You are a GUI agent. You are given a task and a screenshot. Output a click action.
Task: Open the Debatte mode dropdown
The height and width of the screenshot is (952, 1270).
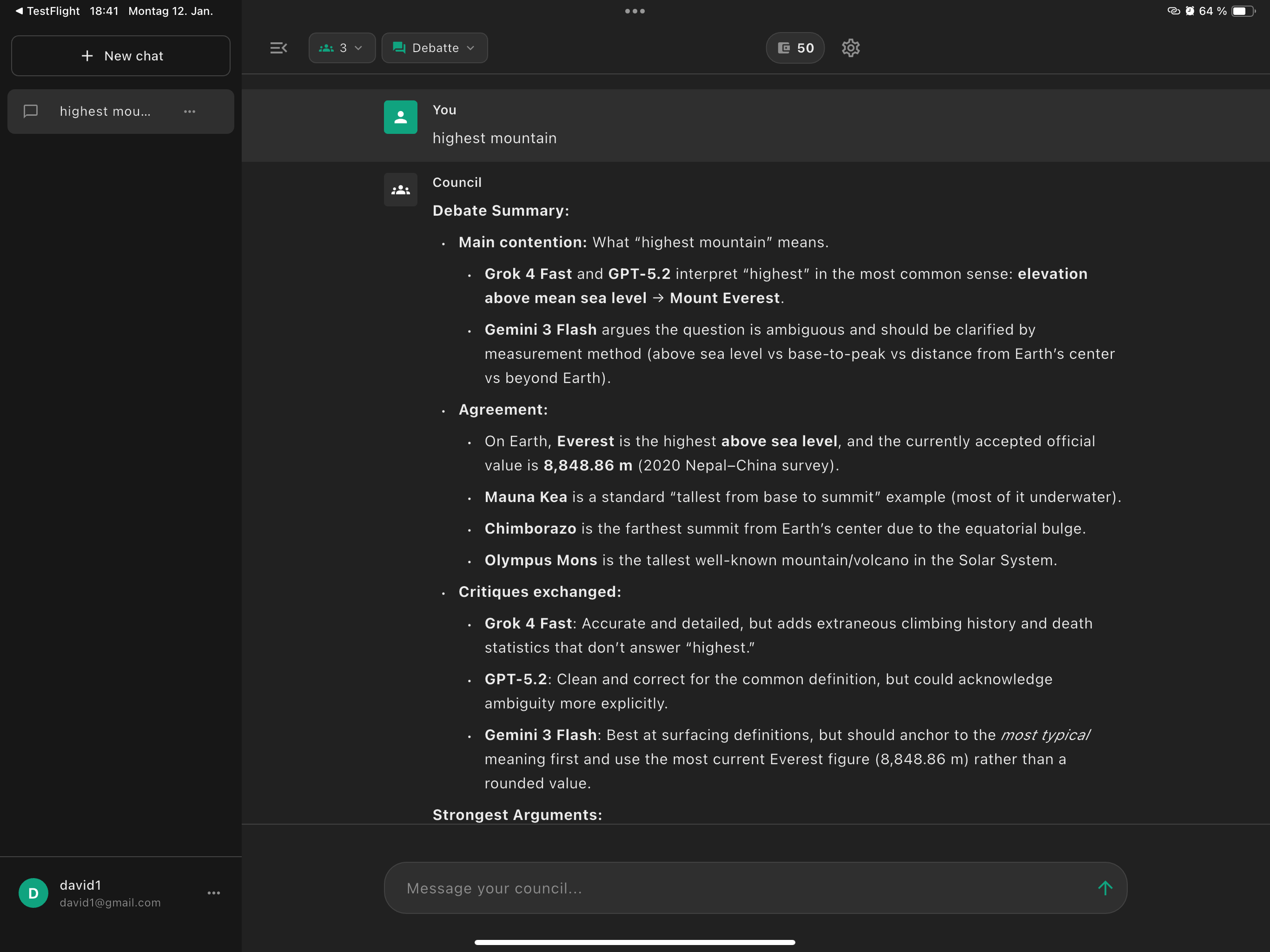point(435,48)
